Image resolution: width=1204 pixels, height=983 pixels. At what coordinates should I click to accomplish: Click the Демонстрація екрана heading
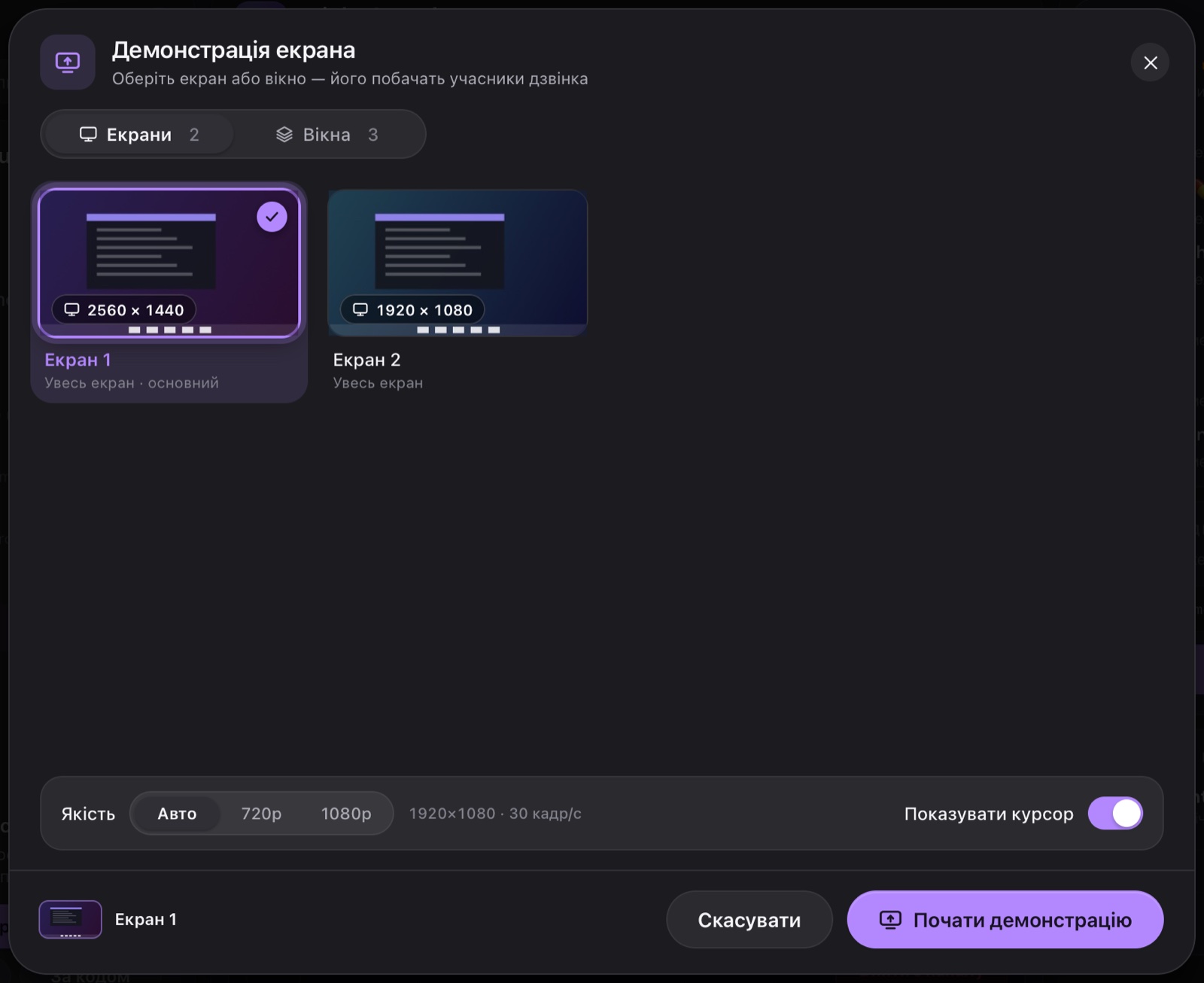tap(233, 50)
